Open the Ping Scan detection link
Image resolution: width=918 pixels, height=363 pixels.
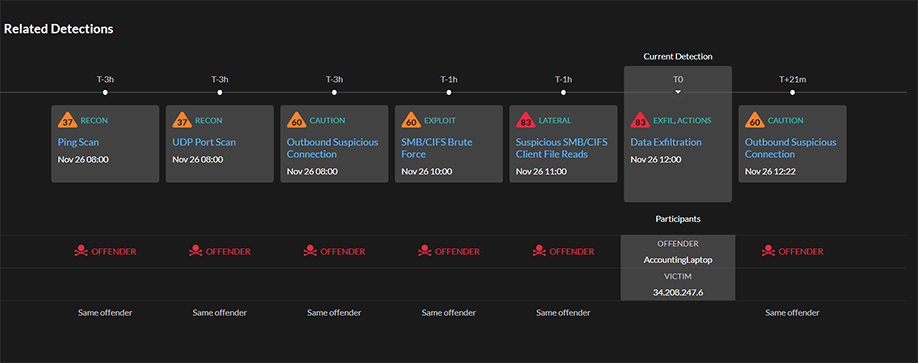click(x=77, y=142)
